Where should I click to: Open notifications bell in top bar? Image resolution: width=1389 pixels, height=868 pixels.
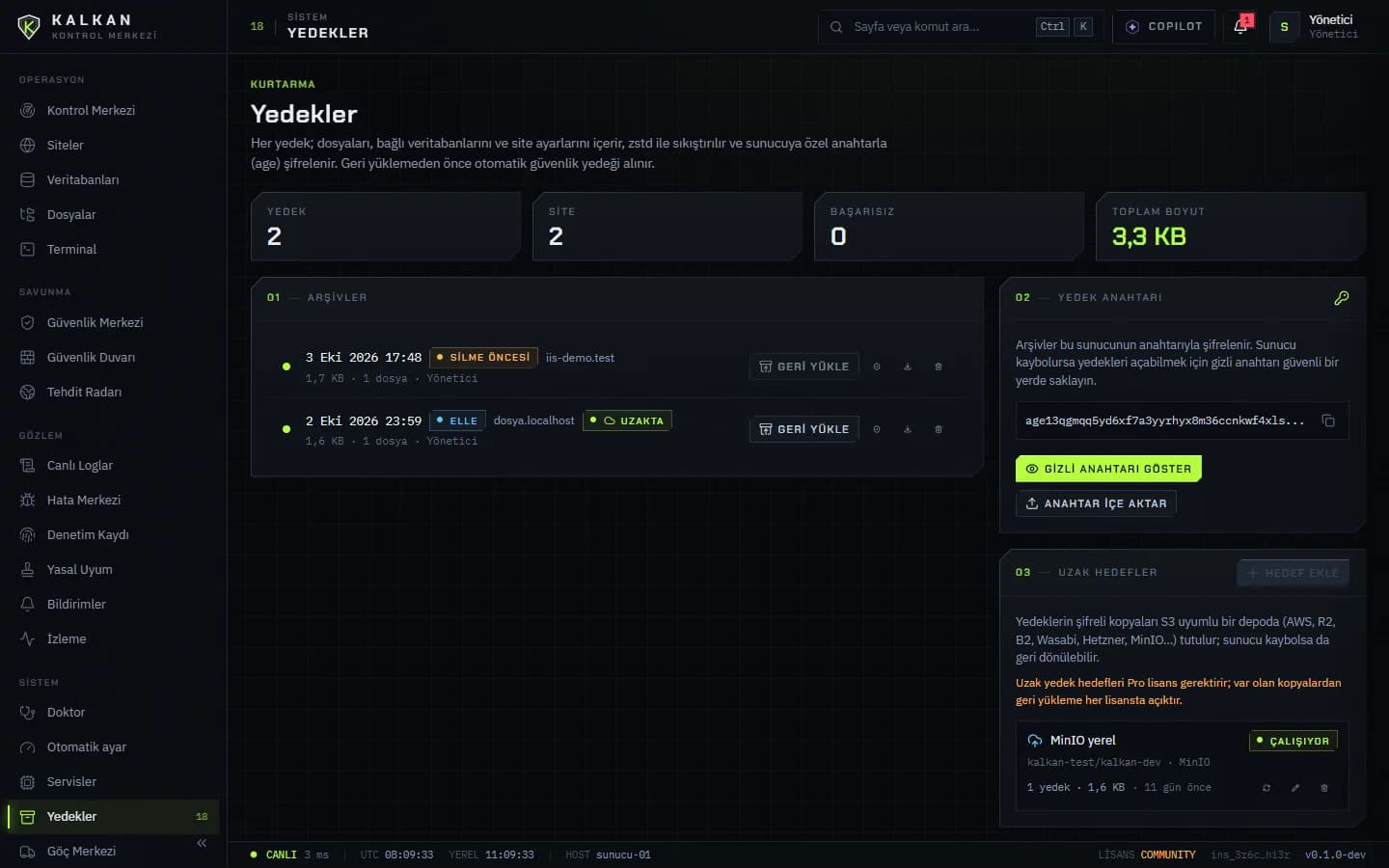pos(1240,27)
